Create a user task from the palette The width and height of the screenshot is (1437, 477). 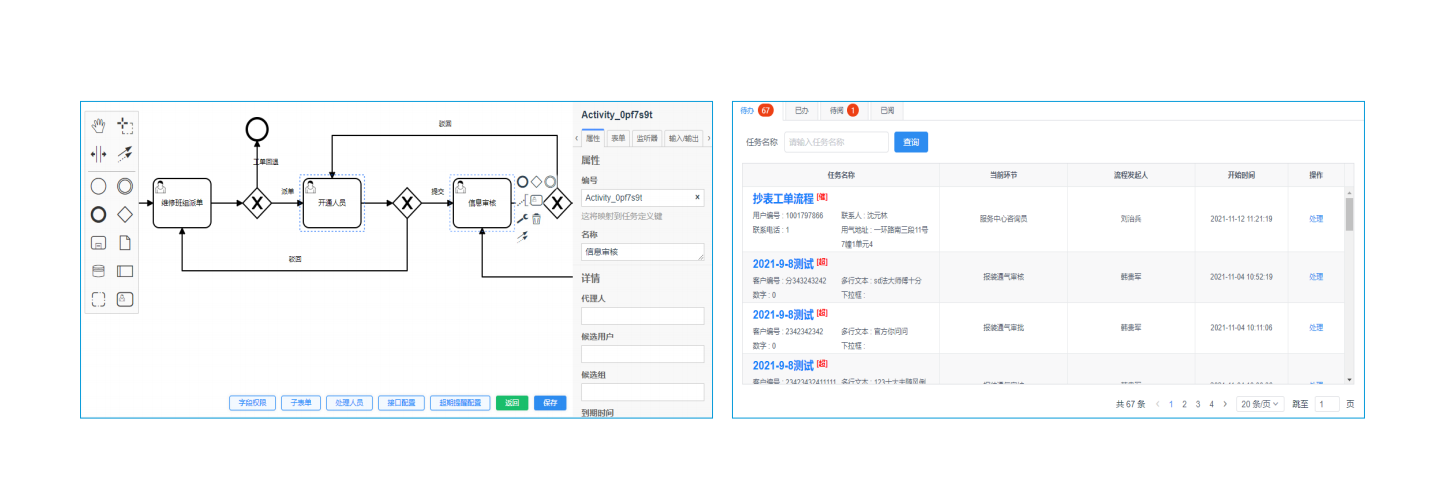(x=125, y=298)
